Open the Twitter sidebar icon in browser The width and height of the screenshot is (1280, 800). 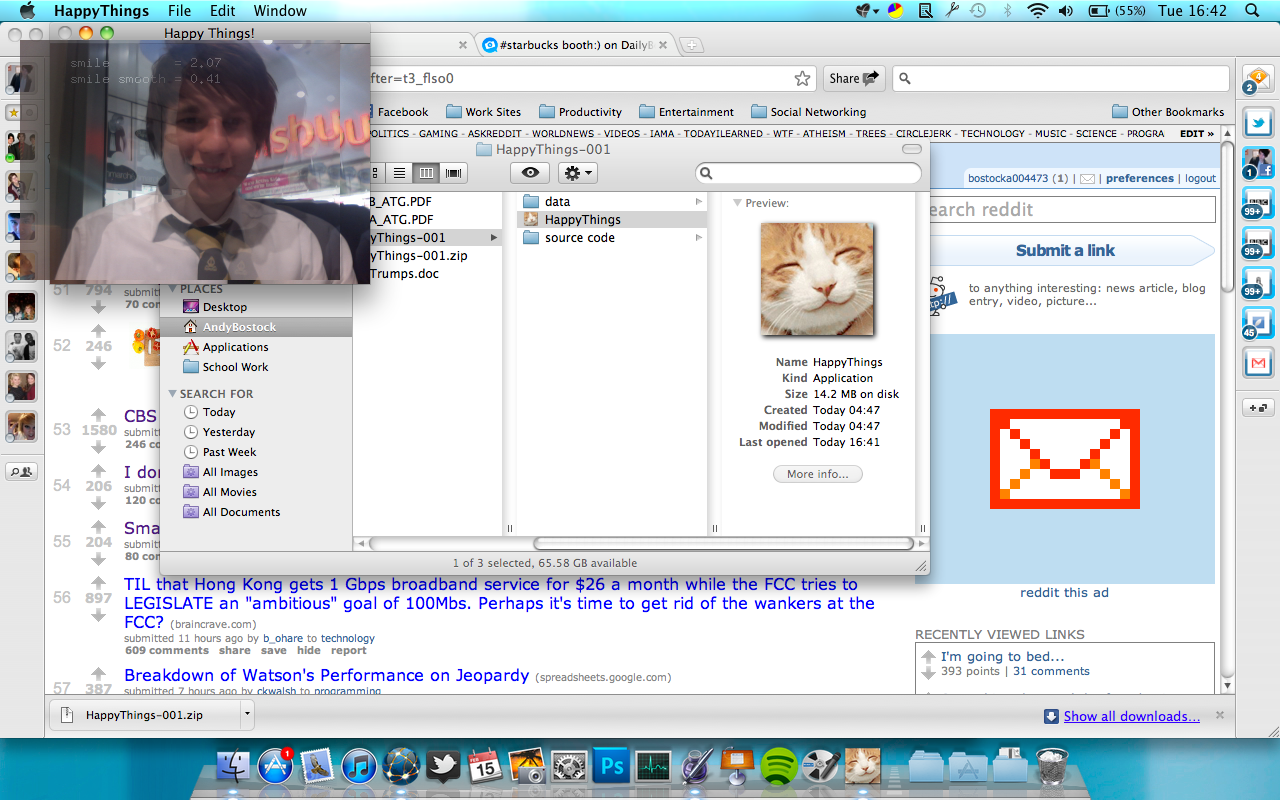point(1257,123)
